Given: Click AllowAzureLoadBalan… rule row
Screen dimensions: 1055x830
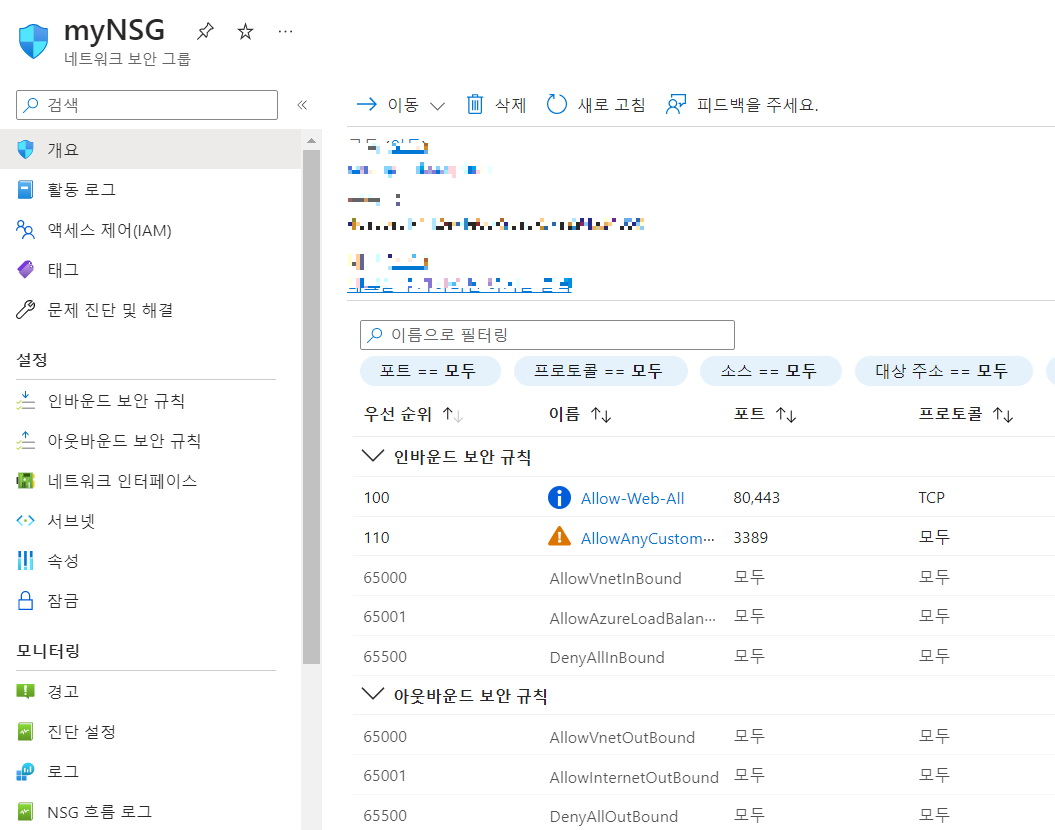Looking at the screenshot, I should pos(704,617).
